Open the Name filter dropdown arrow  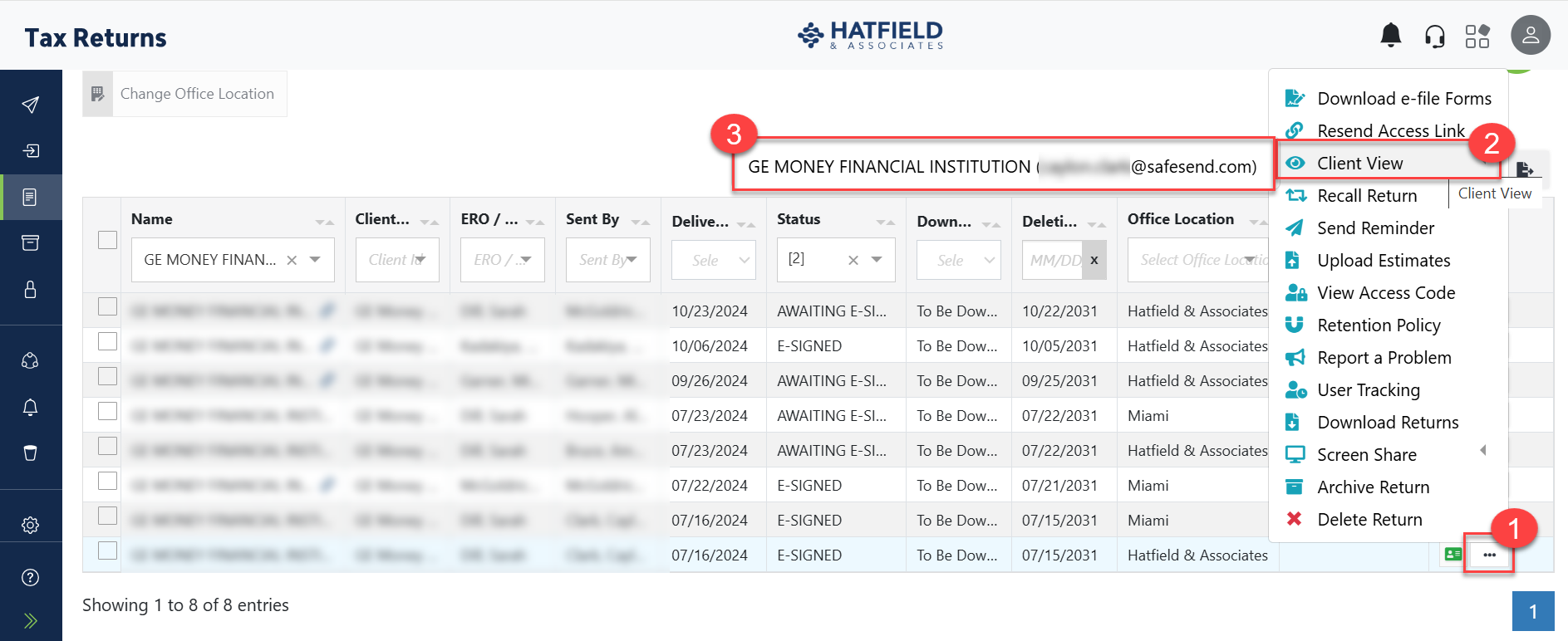(316, 260)
